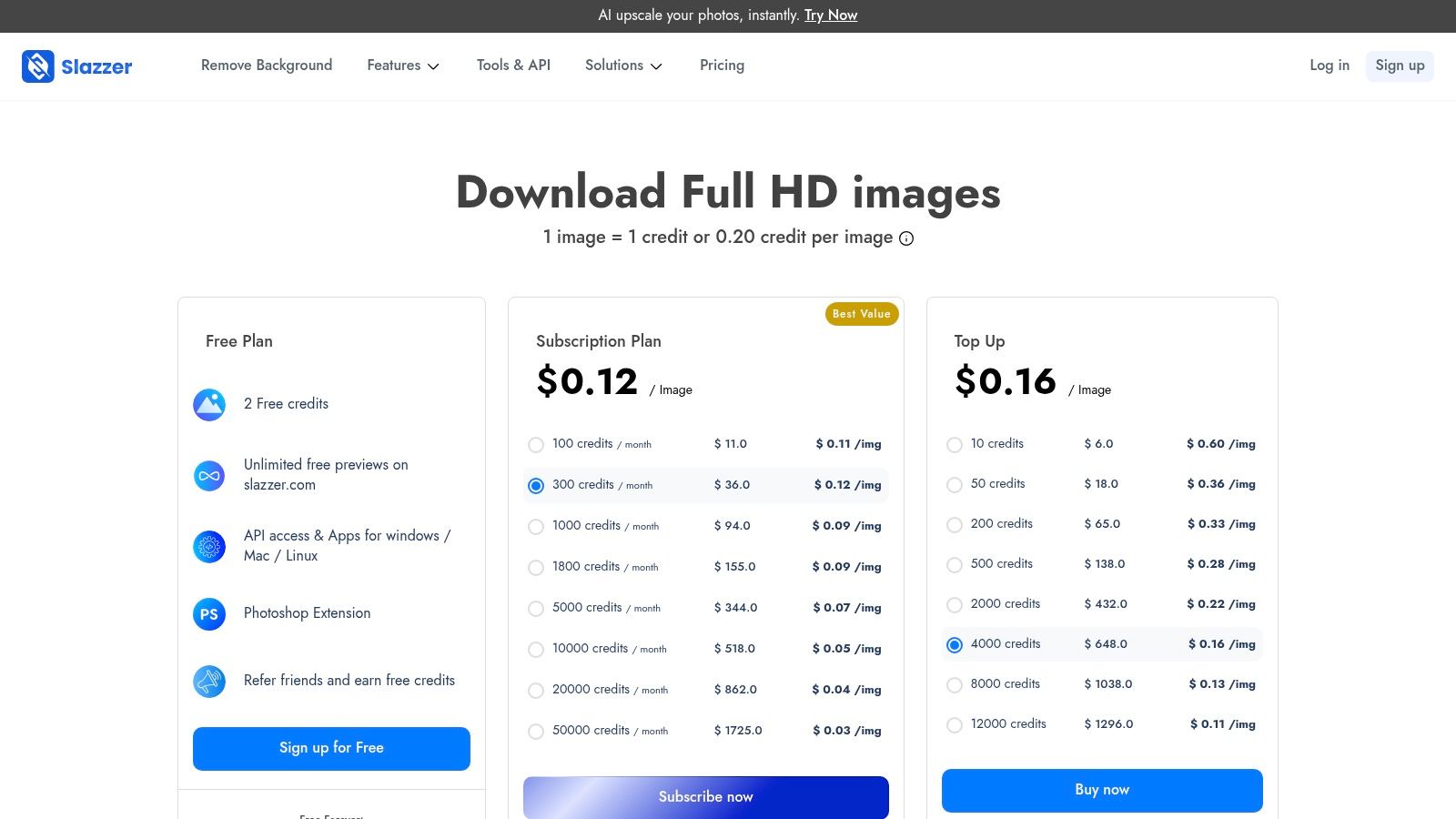Click the Subscribe now button
The width and height of the screenshot is (1456, 819).
coord(705,796)
